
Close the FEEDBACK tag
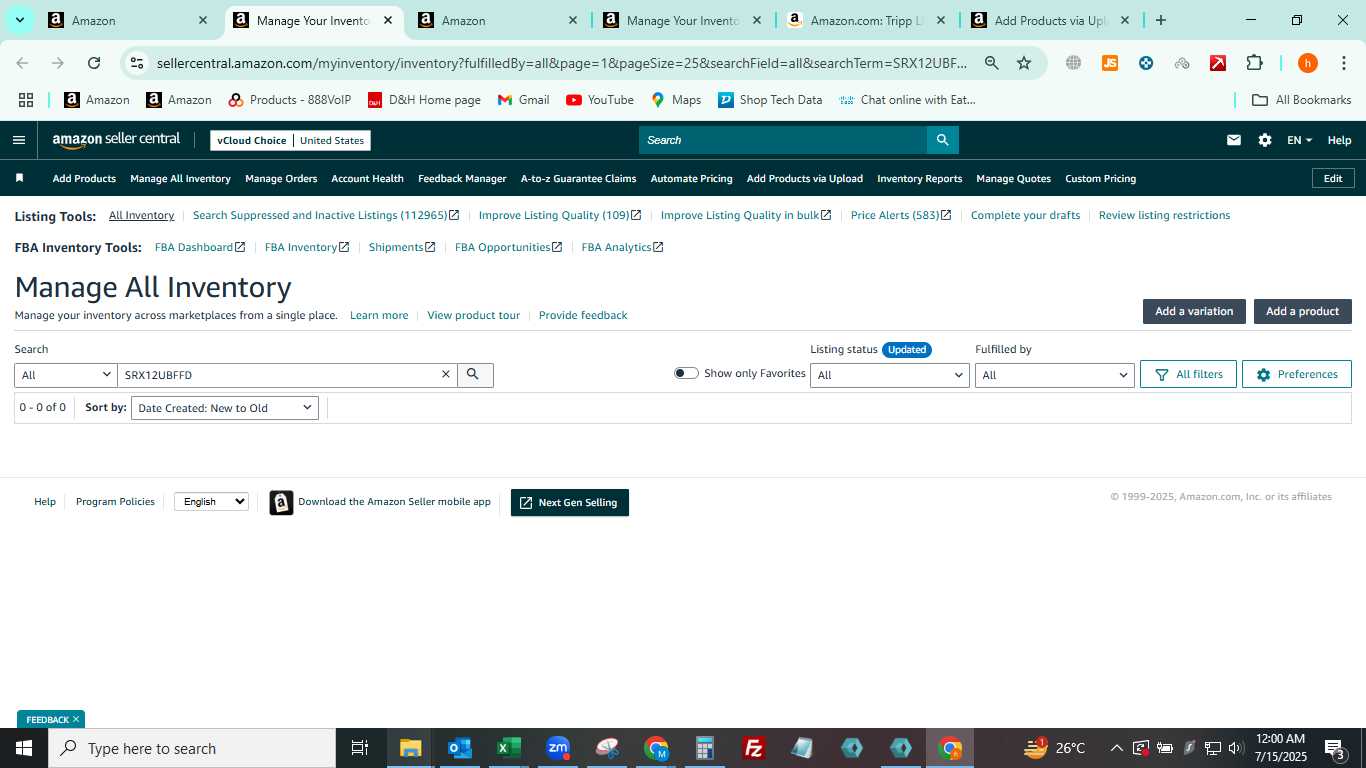coord(75,719)
